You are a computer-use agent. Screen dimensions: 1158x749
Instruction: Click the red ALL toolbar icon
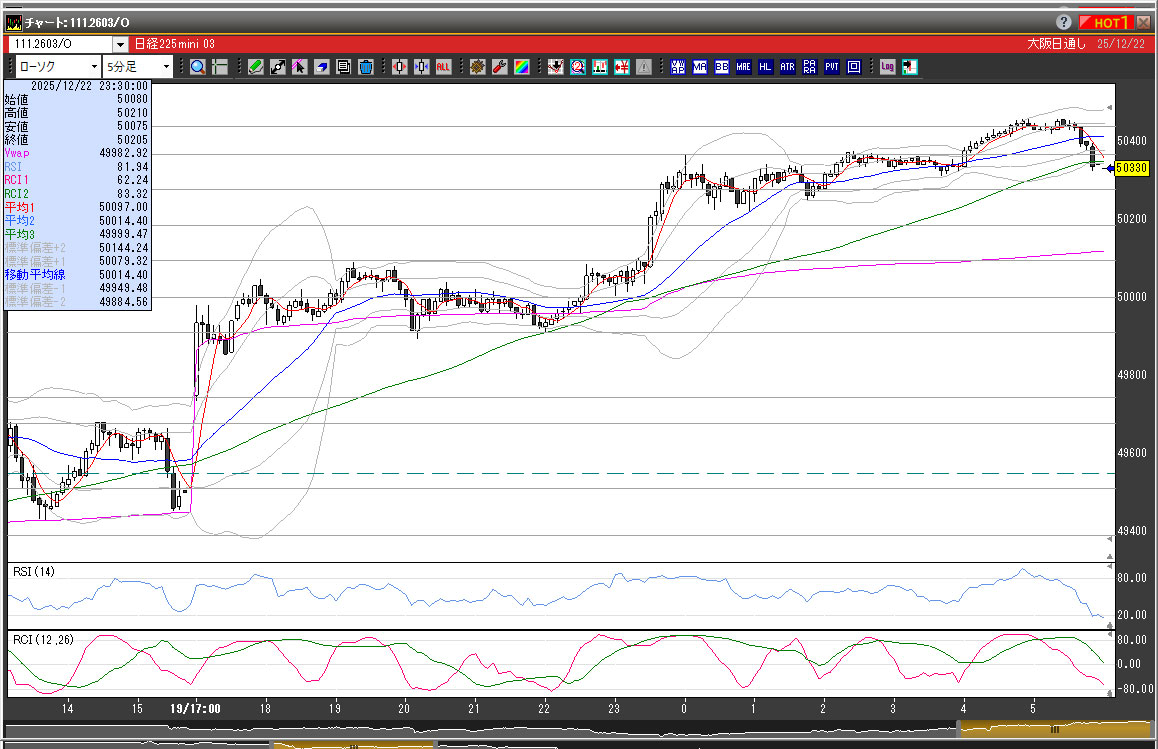443,67
